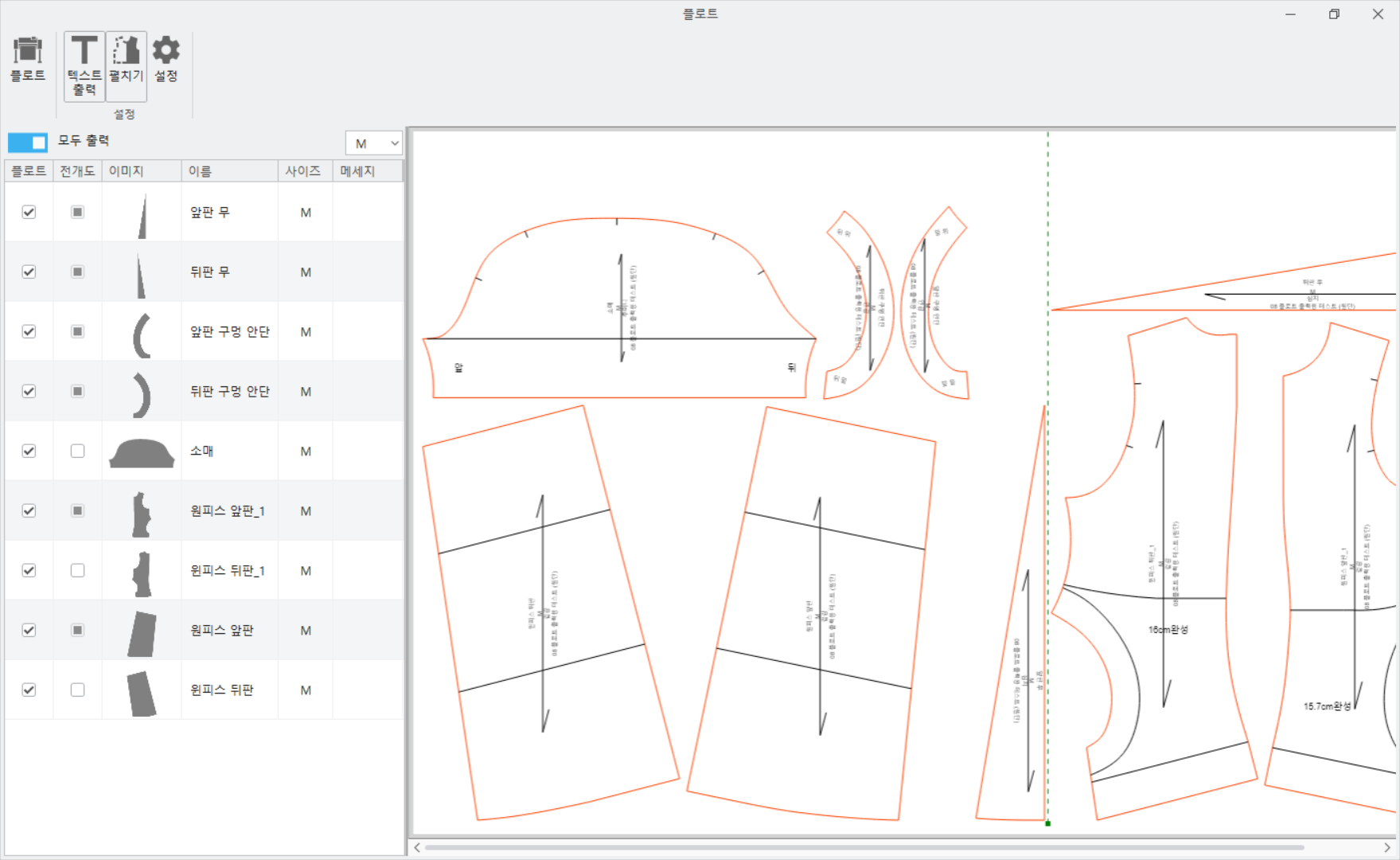Toggle the 텍스트 출력 text output tool
The height and width of the screenshot is (860, 1400).
[x=84, y=66]
